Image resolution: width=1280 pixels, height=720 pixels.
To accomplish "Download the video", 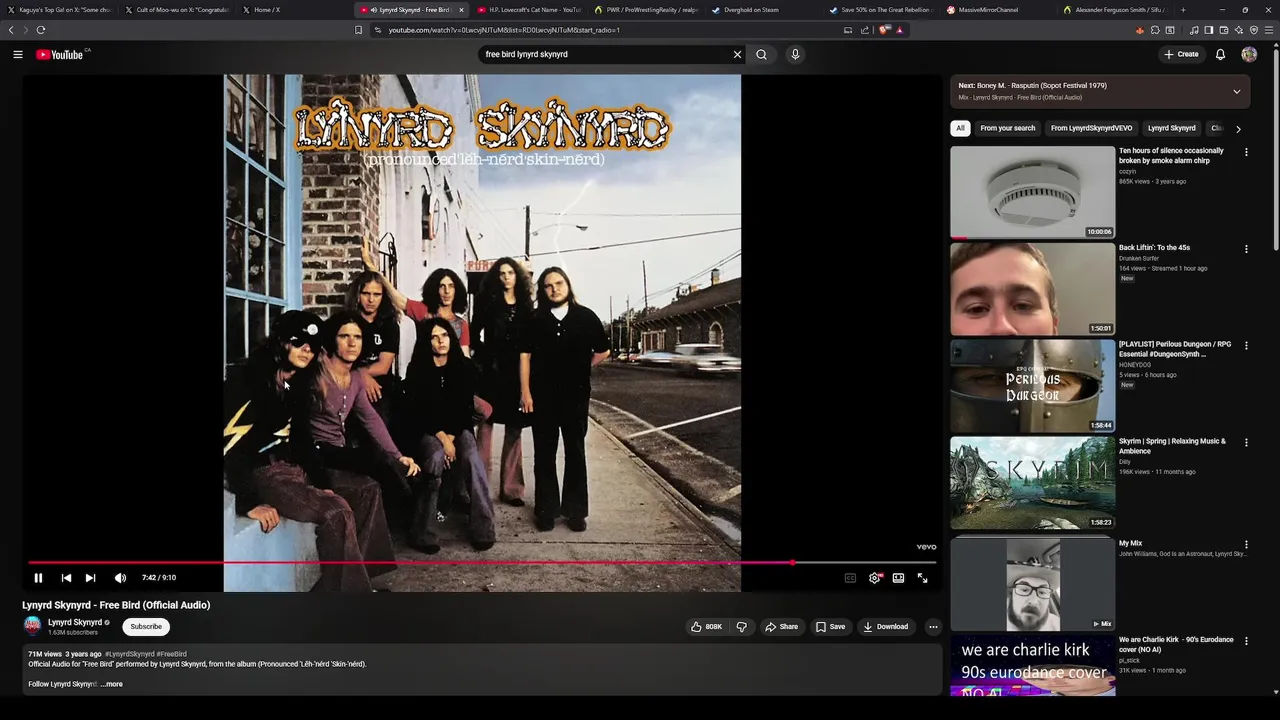I will tap(886, 627).
